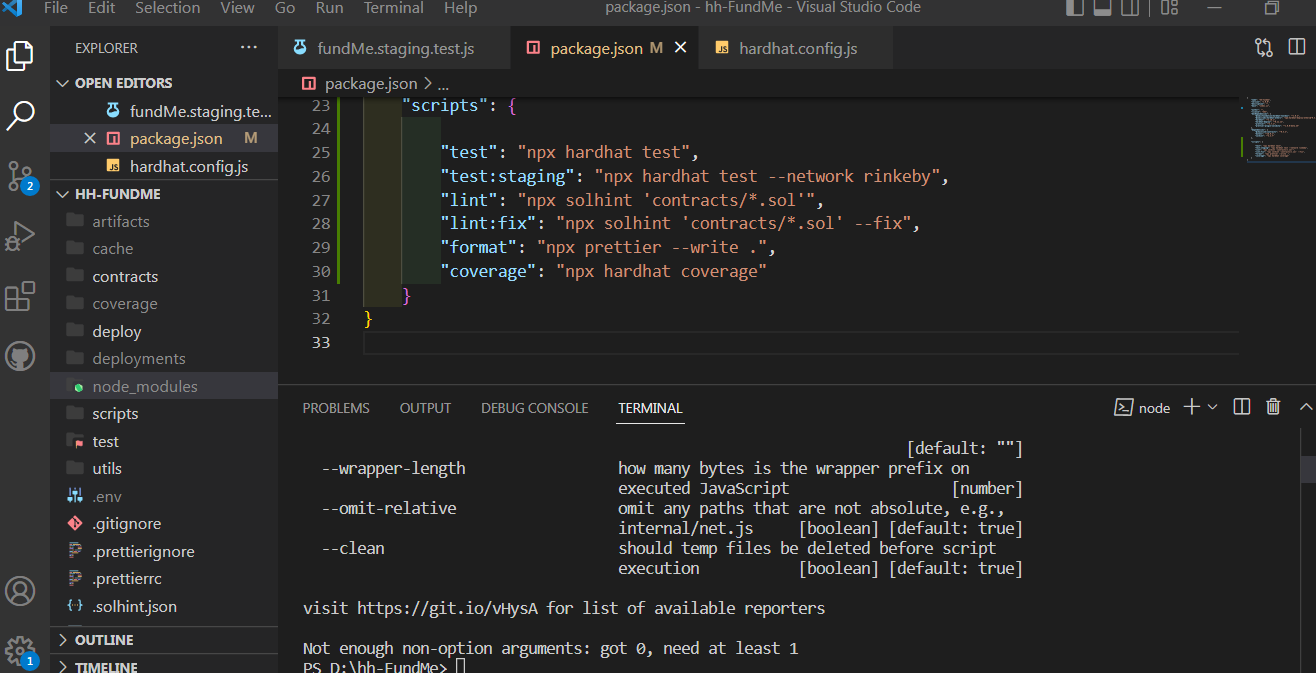Expand the artifacts folder
1316x673 pixels.
(x=164, y=221)
